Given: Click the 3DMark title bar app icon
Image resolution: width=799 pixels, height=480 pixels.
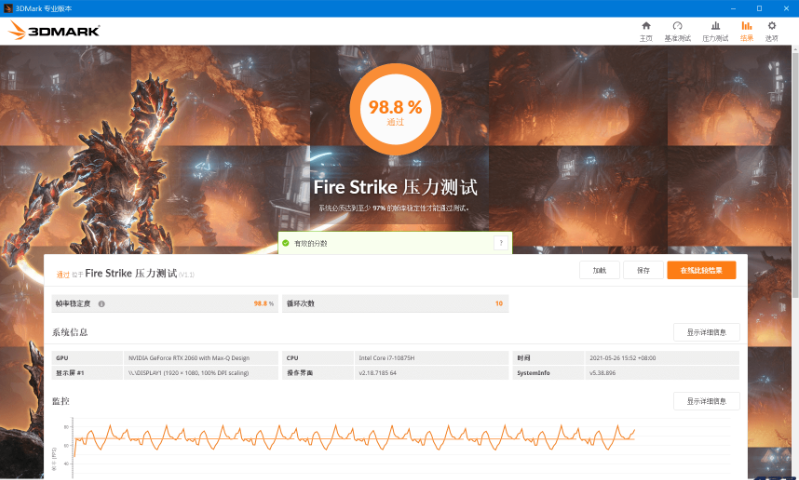Looking at the screenshot, I should [8, 8].
